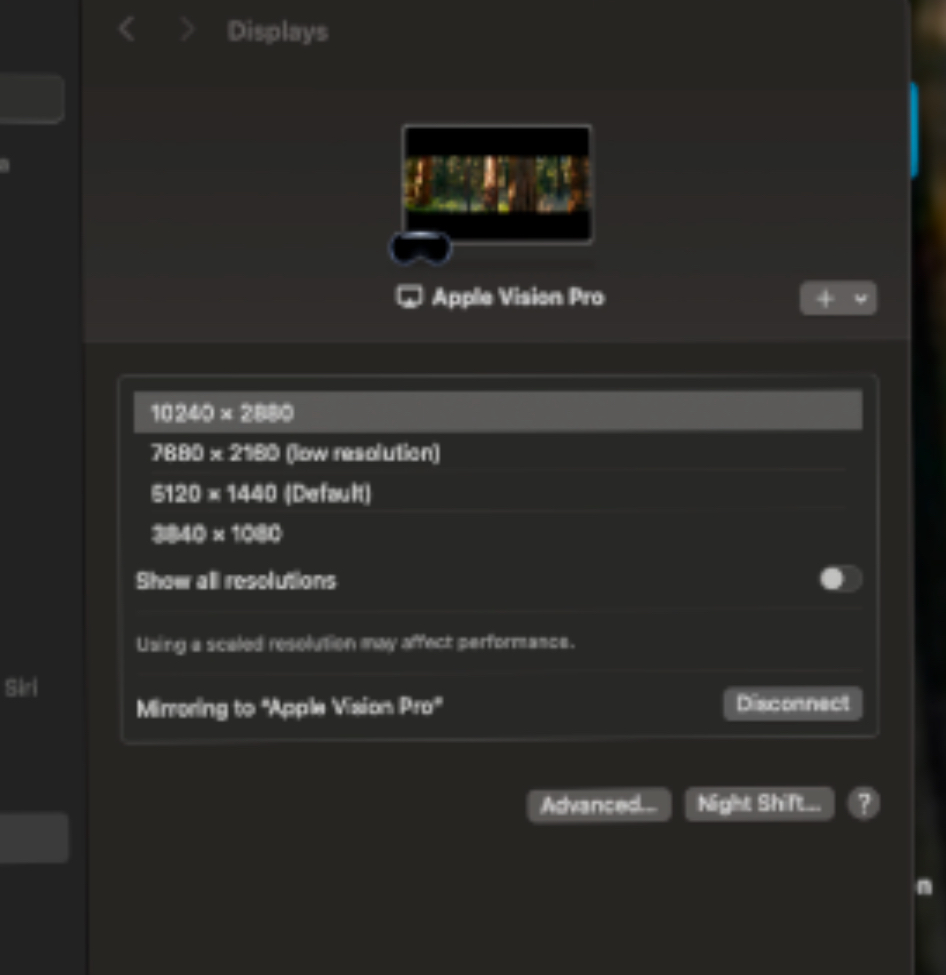The height and width of the screenshot is (975, 946).
Task: Click the plus add display button
Action: click(825, 299)
